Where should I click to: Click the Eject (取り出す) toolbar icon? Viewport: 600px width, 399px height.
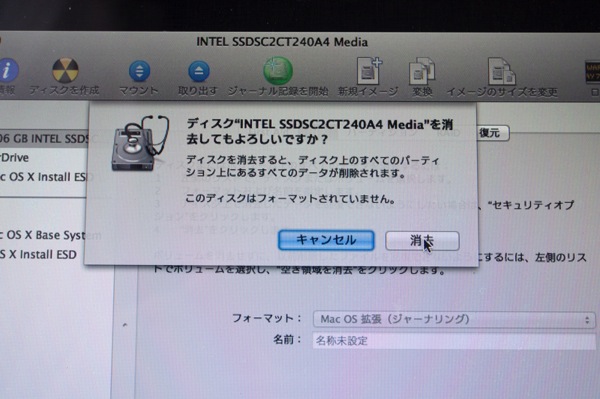click(x=199, y=71)
